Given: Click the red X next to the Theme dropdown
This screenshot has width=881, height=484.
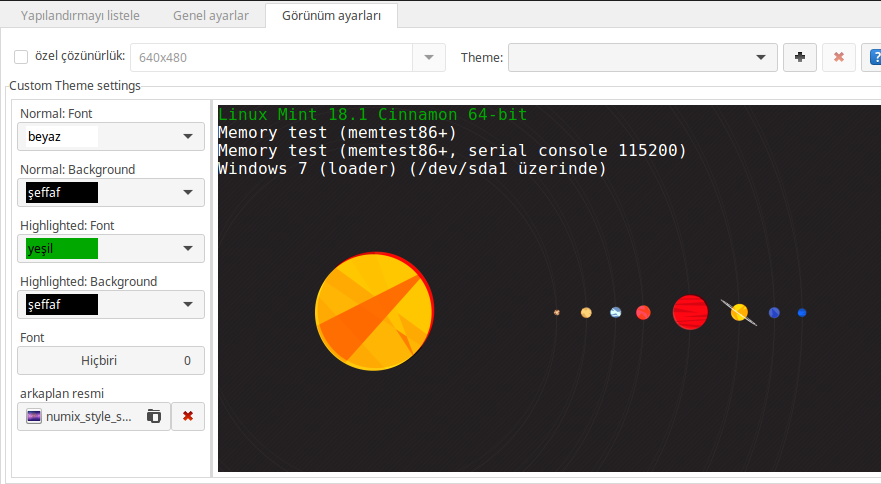Looking at the screenshot, I should [x=839, y=57].
